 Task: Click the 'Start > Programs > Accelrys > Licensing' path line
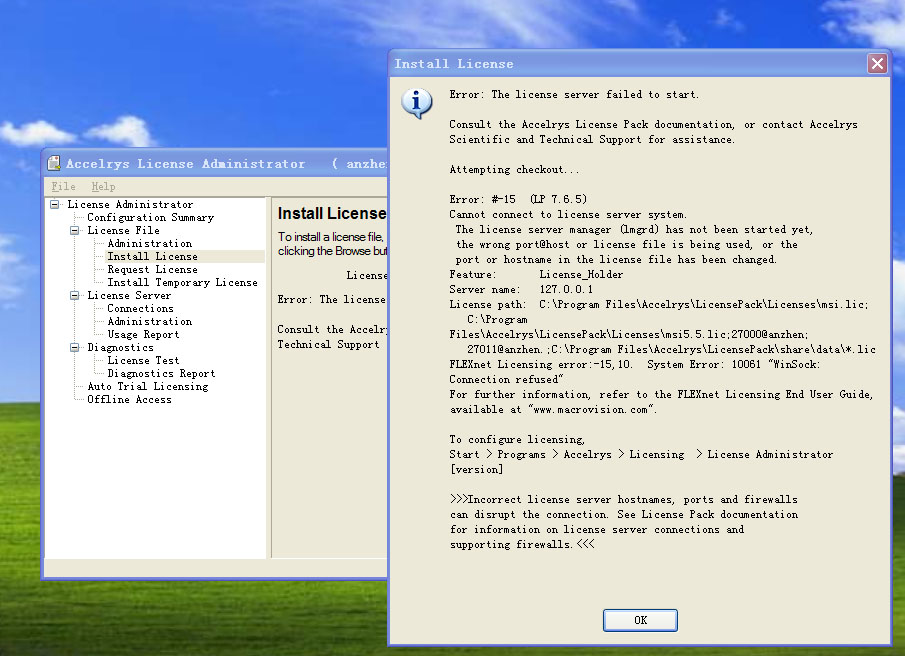(641, 455)
